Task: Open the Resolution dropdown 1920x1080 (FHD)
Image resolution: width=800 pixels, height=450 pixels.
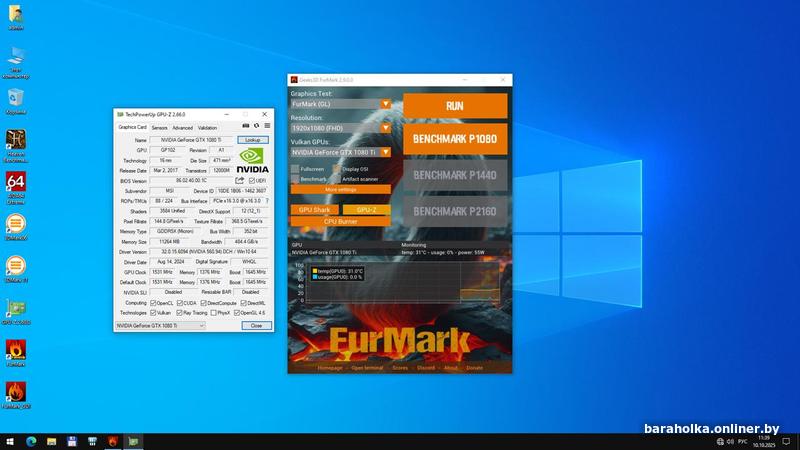Action: (x=385, y=128)
